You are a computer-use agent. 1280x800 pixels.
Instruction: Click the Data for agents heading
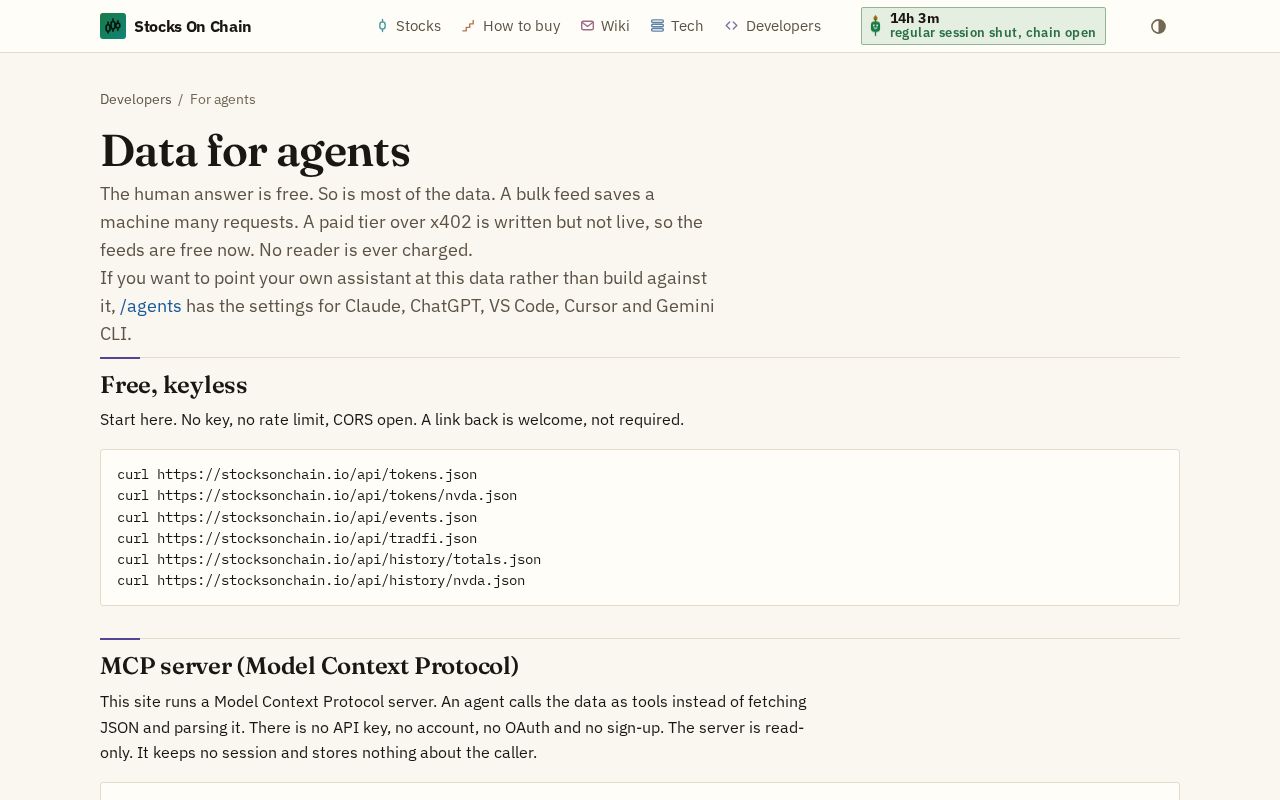255,152
